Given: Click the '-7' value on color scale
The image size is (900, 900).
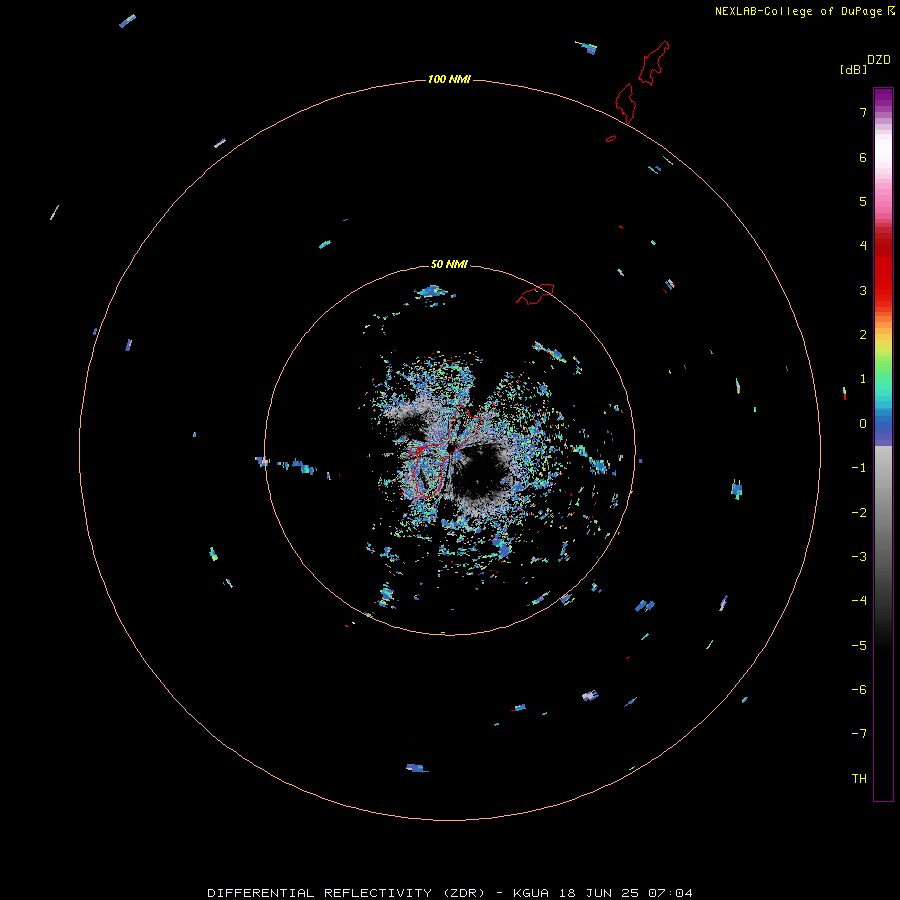Looking at the screenshot, I should click(x=859, y=734).
